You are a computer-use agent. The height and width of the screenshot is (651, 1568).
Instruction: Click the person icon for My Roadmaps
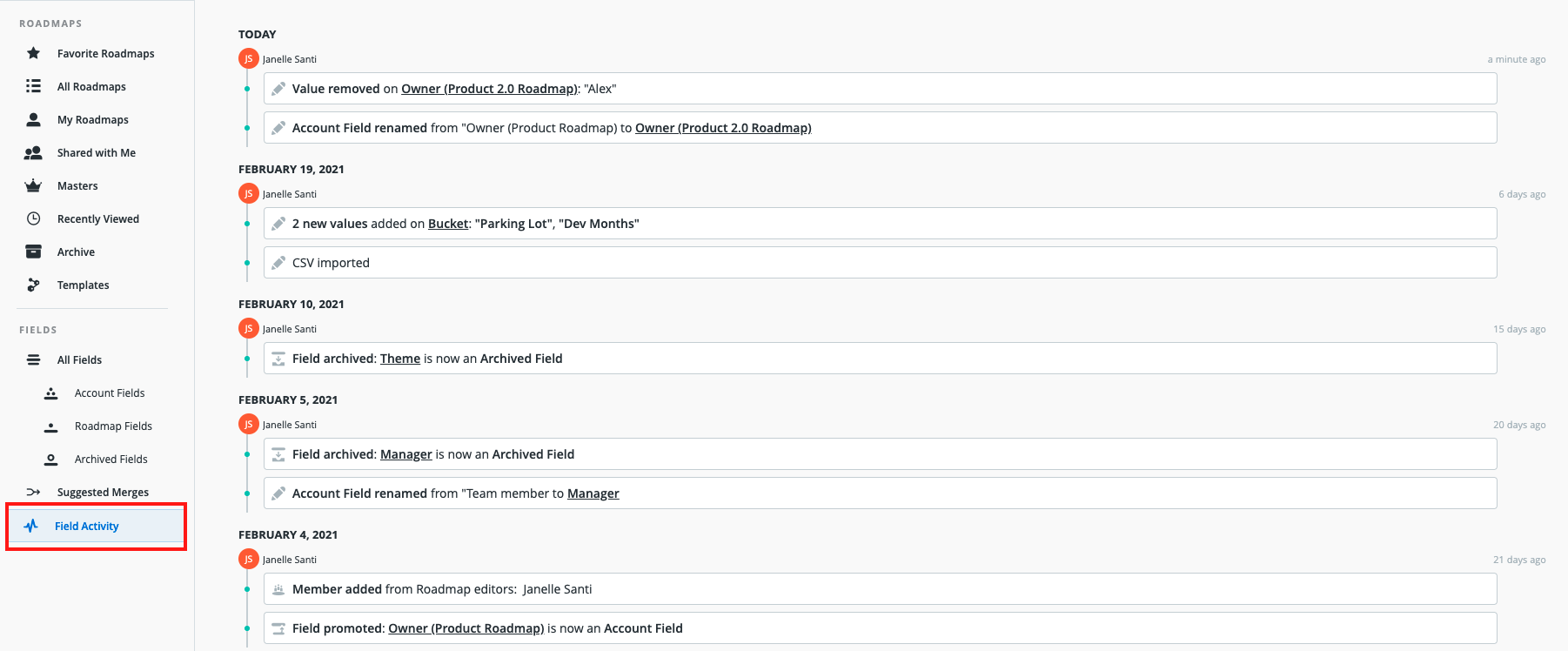pos(33,119)
